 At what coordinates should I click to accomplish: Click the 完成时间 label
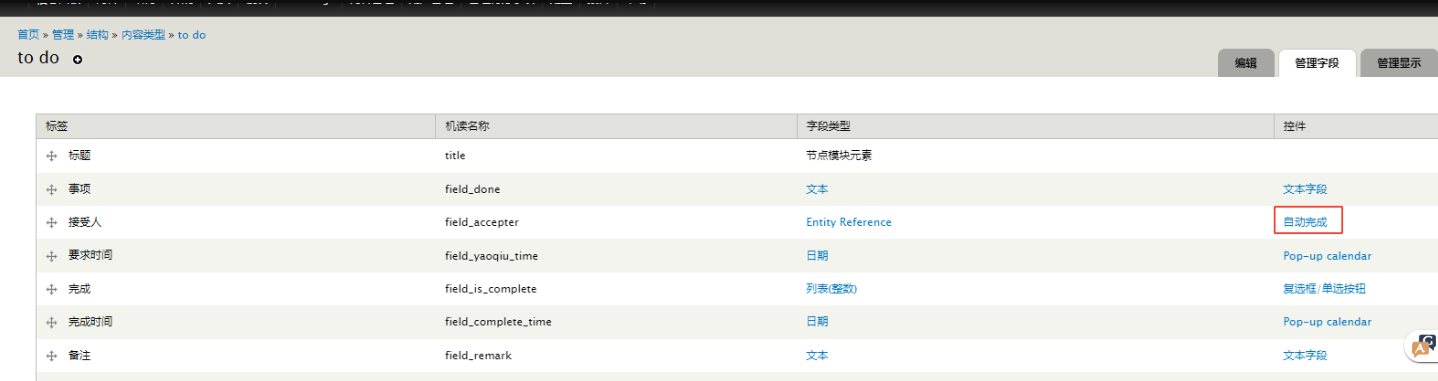coord(90,322)
